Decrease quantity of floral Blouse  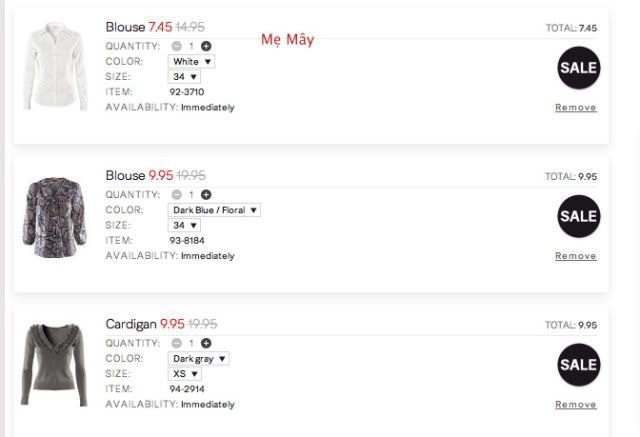176,194
